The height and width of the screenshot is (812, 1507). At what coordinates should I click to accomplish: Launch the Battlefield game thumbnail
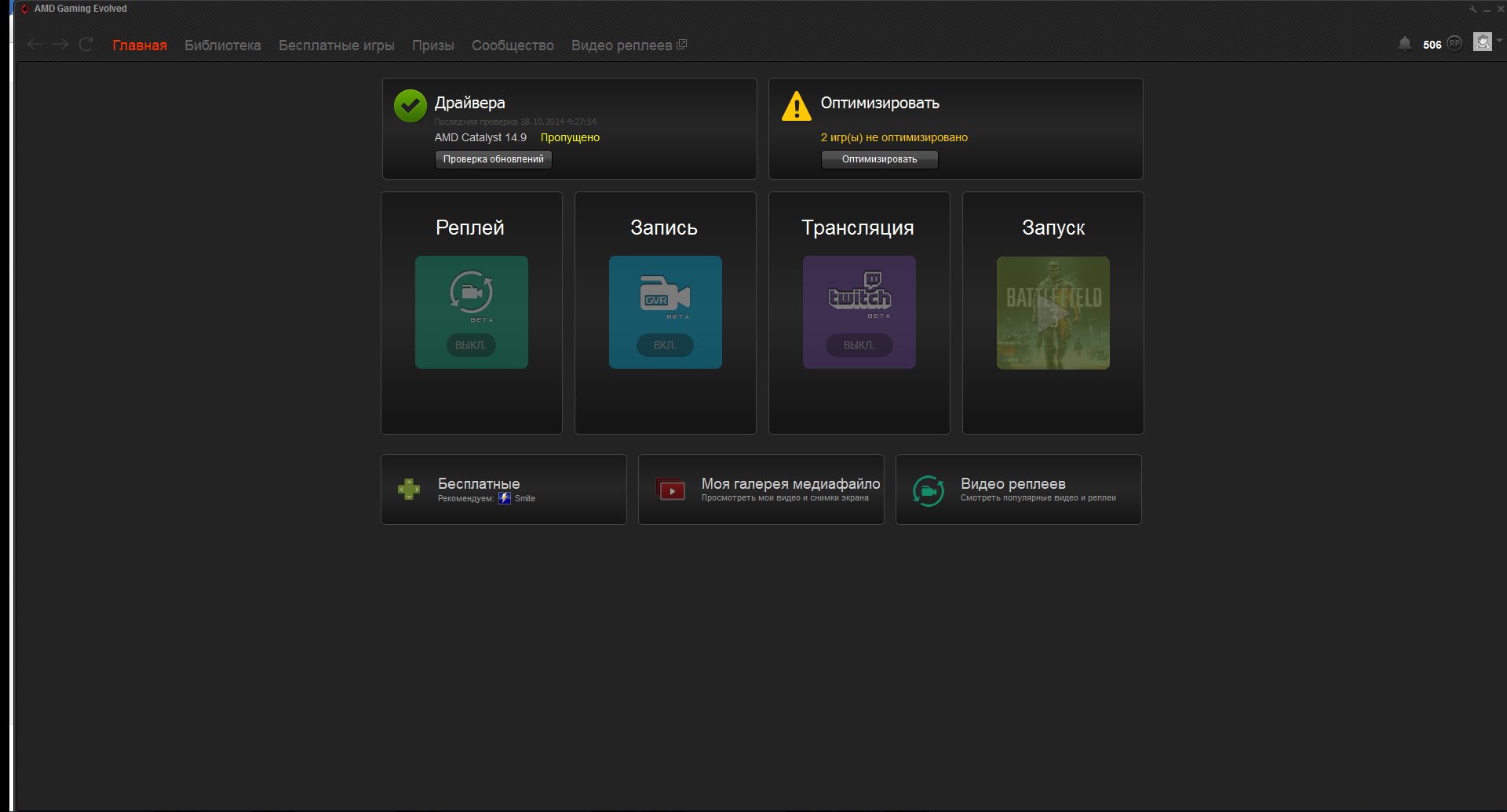[1053, 313]
